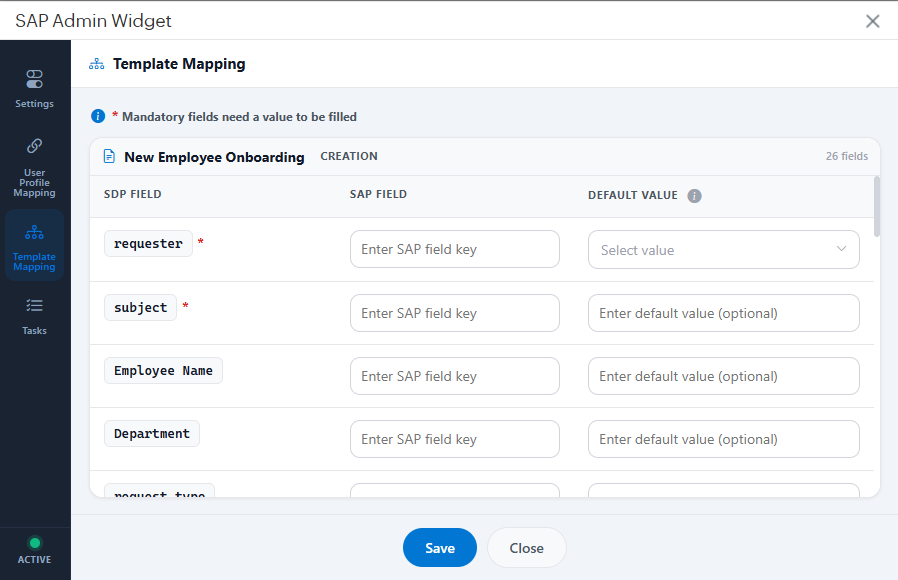This screenshot has height=580, width=898.
Task: Click the DEFAULT VALUE column header
Action: coord(633,195)
